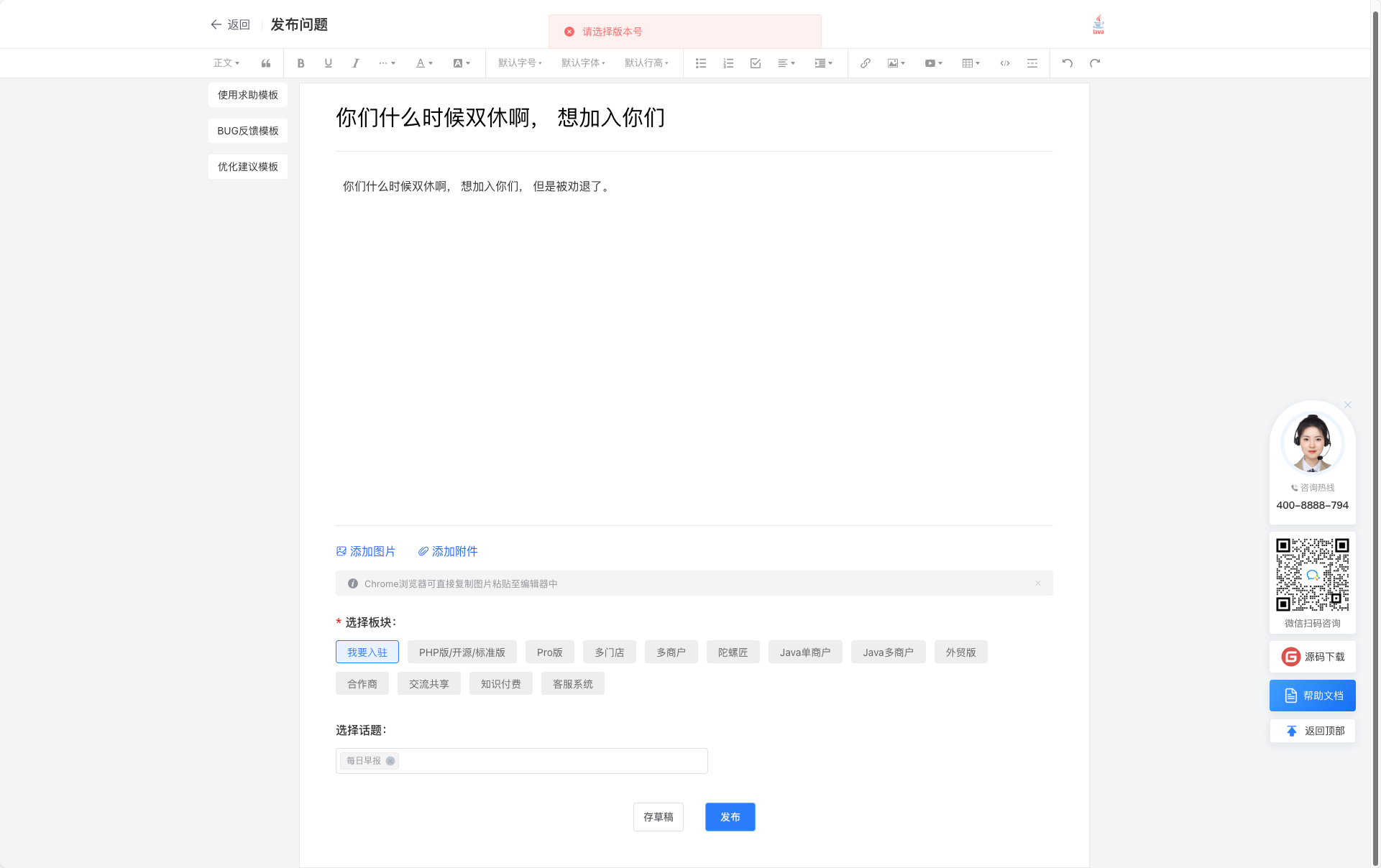Image resolution: width=1381 pixels, height=868 pixels.
Task: Apply the 使用求助模板 template
Action: (x=248, y=95)
